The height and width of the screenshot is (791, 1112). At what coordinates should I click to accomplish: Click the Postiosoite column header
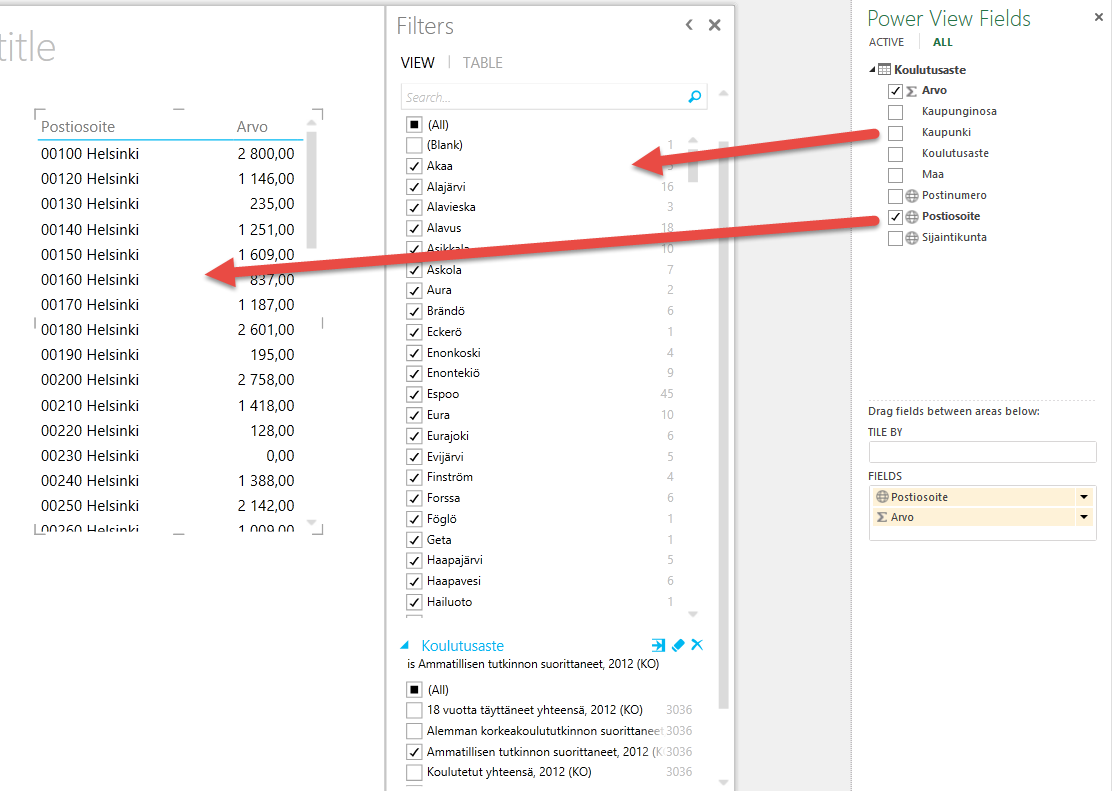click(78, 127)
